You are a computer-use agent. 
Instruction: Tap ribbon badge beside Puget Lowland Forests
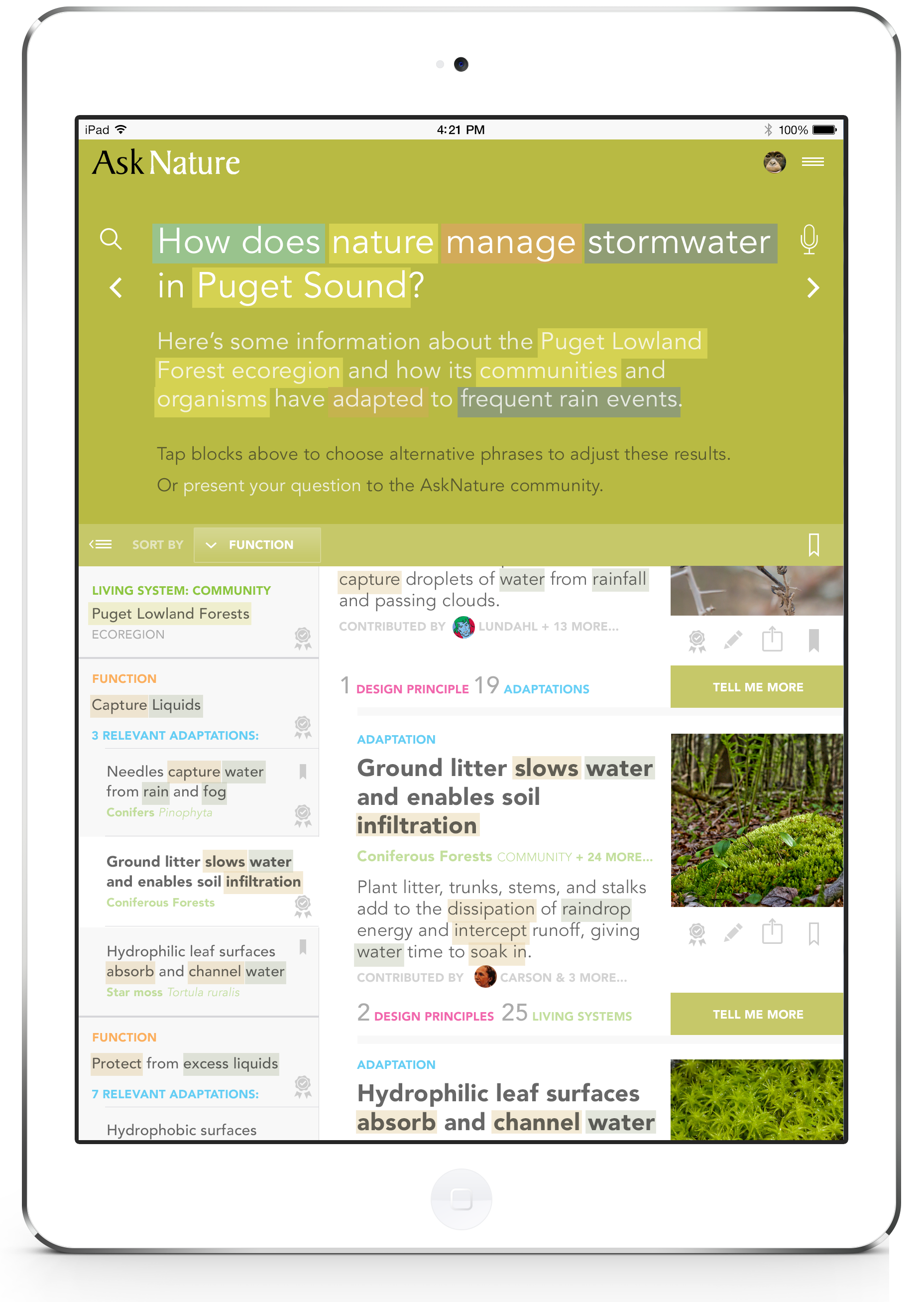click(x=303, y=639)
